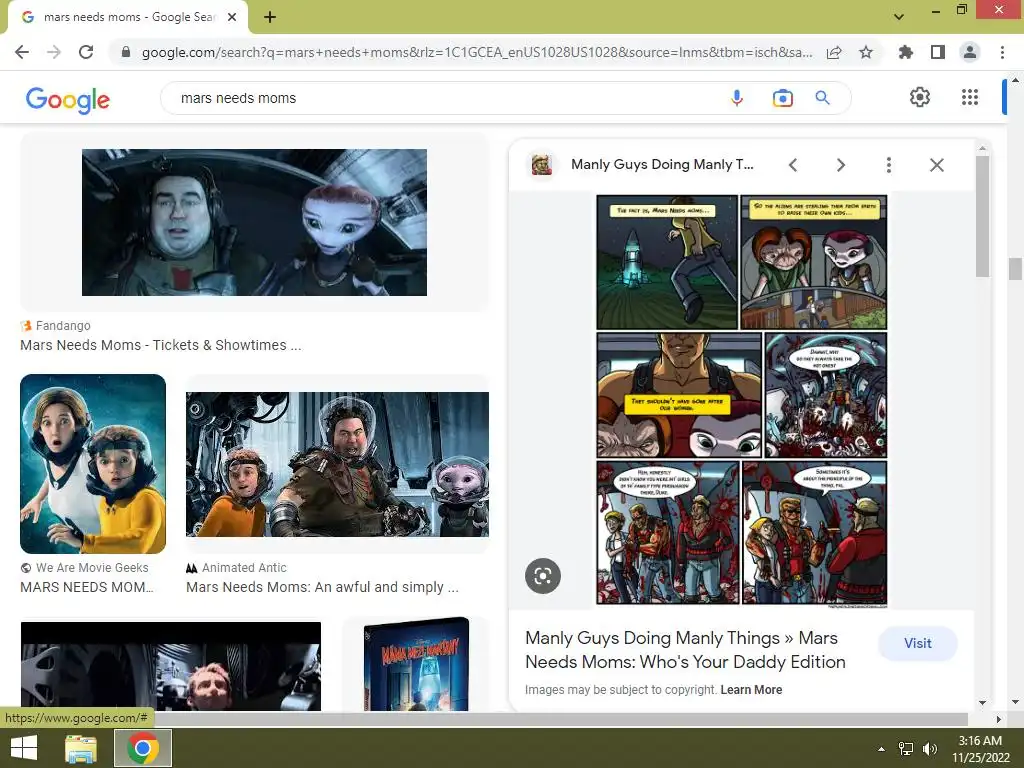
Task: Click the volume speaker tray icon
Action: click(930, 748)
